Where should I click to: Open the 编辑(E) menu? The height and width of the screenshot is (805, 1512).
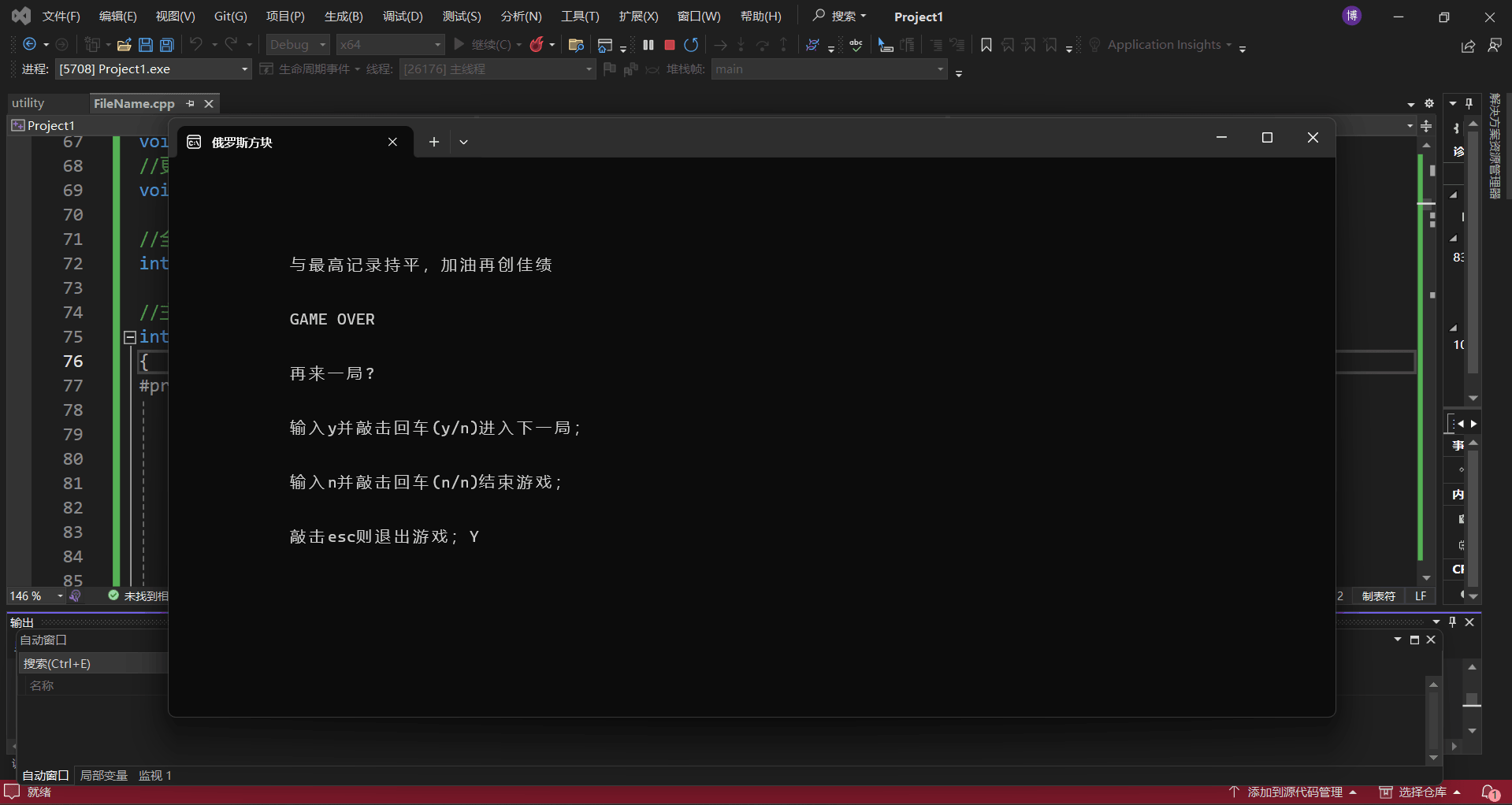[x=118, y=17]
